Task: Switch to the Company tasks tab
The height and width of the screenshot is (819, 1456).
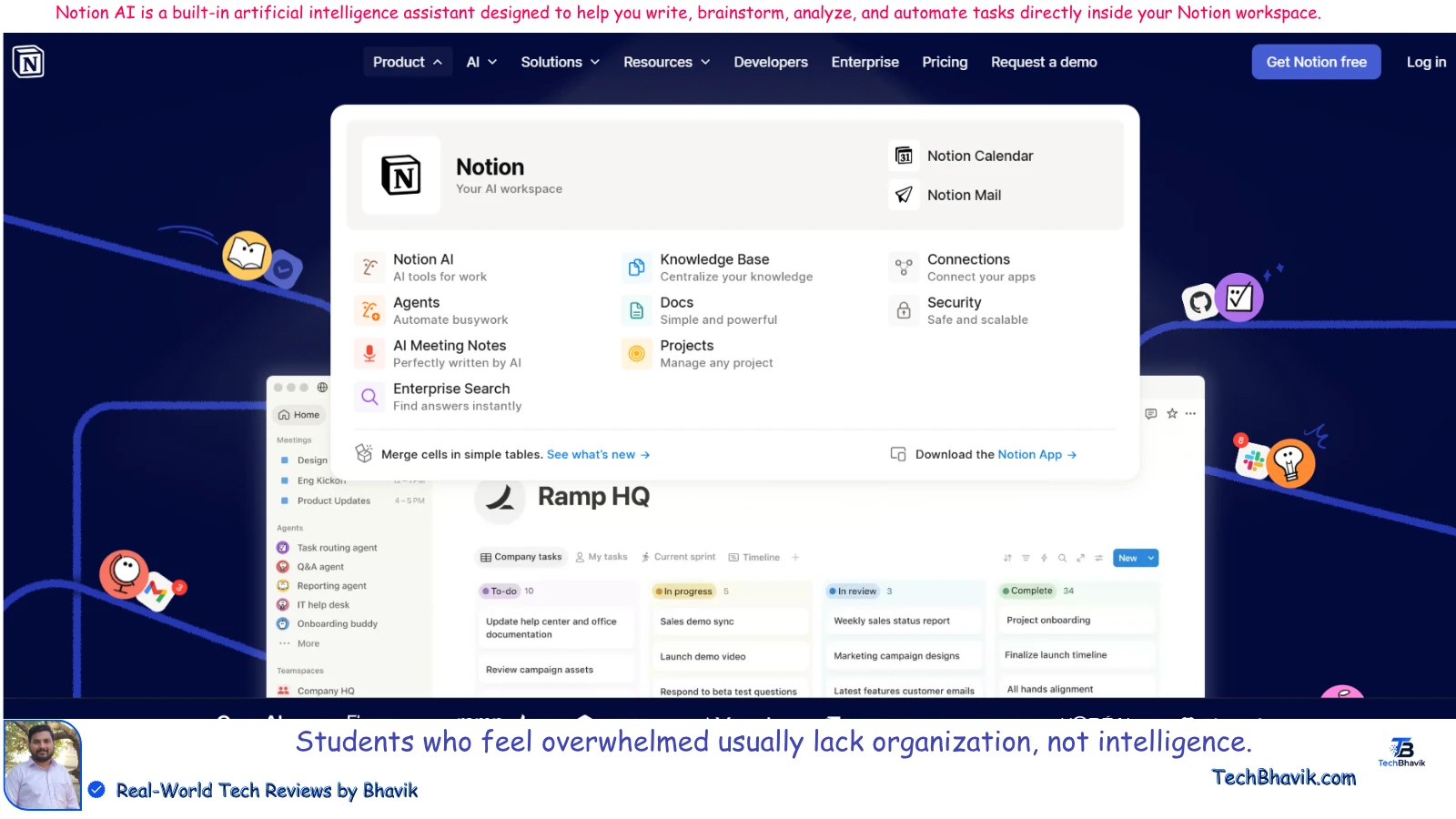Action: click(521, 557)
